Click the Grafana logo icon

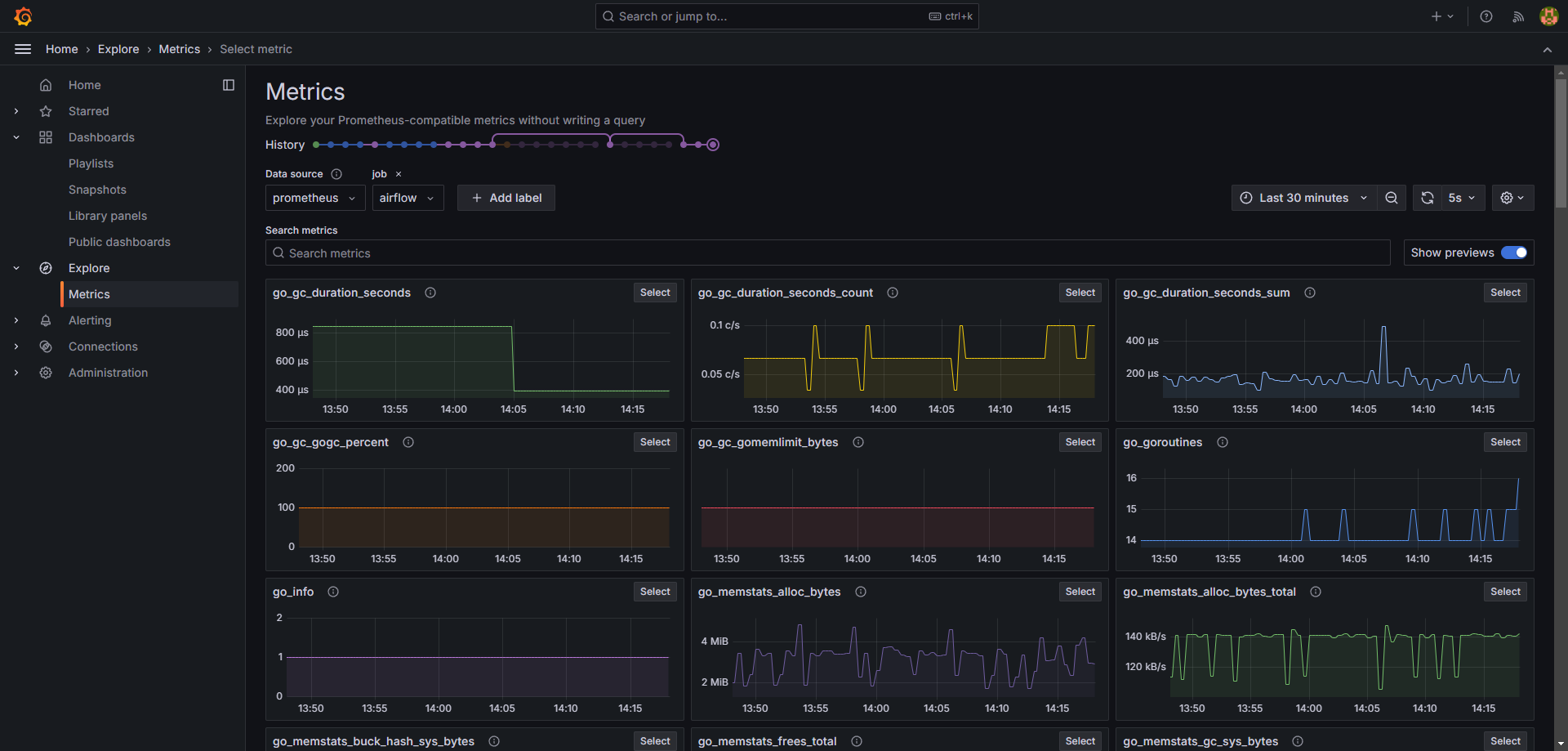(23, 16)
